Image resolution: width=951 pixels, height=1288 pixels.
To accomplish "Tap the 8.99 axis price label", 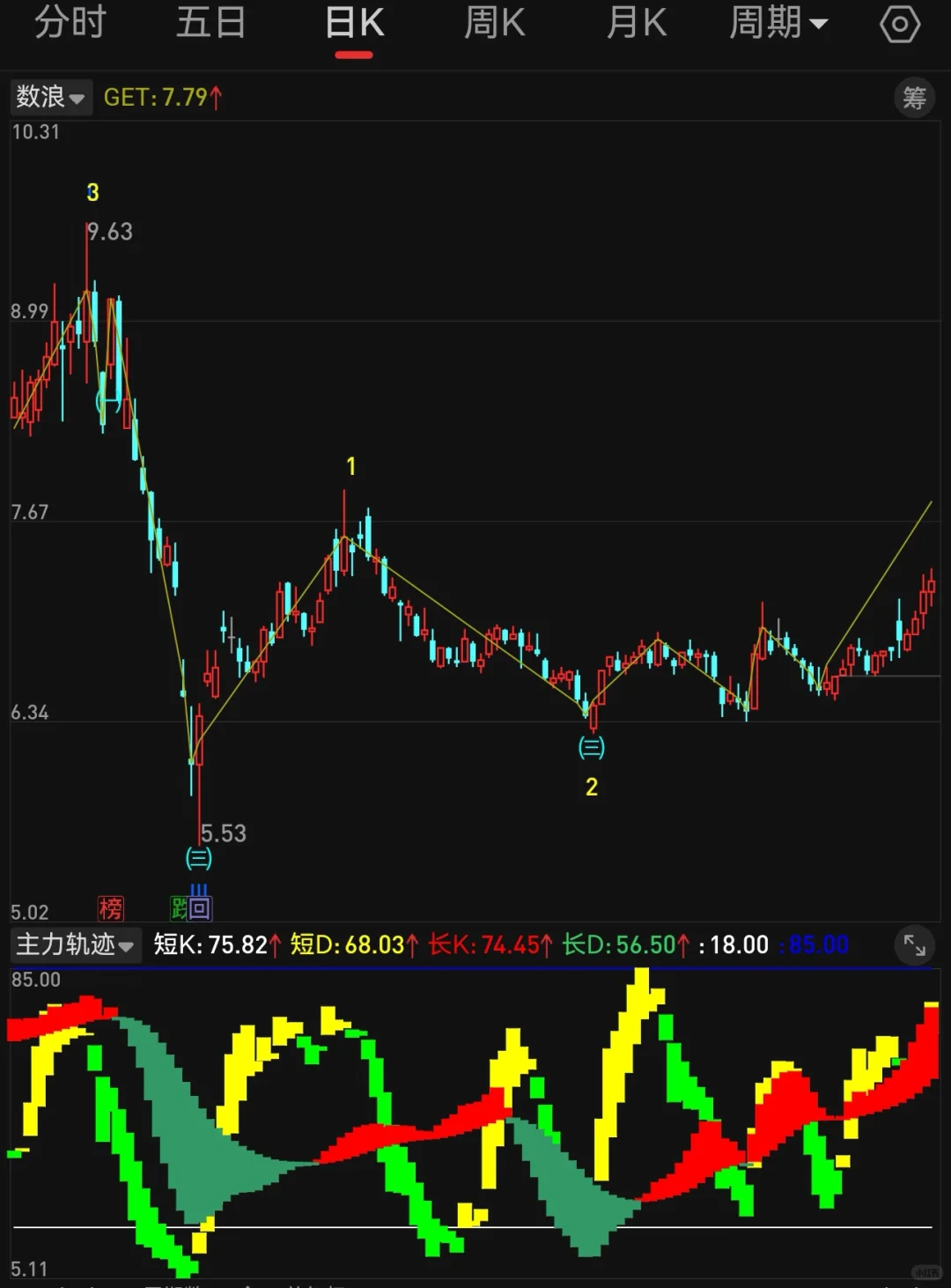I will [x=30, y=311].
